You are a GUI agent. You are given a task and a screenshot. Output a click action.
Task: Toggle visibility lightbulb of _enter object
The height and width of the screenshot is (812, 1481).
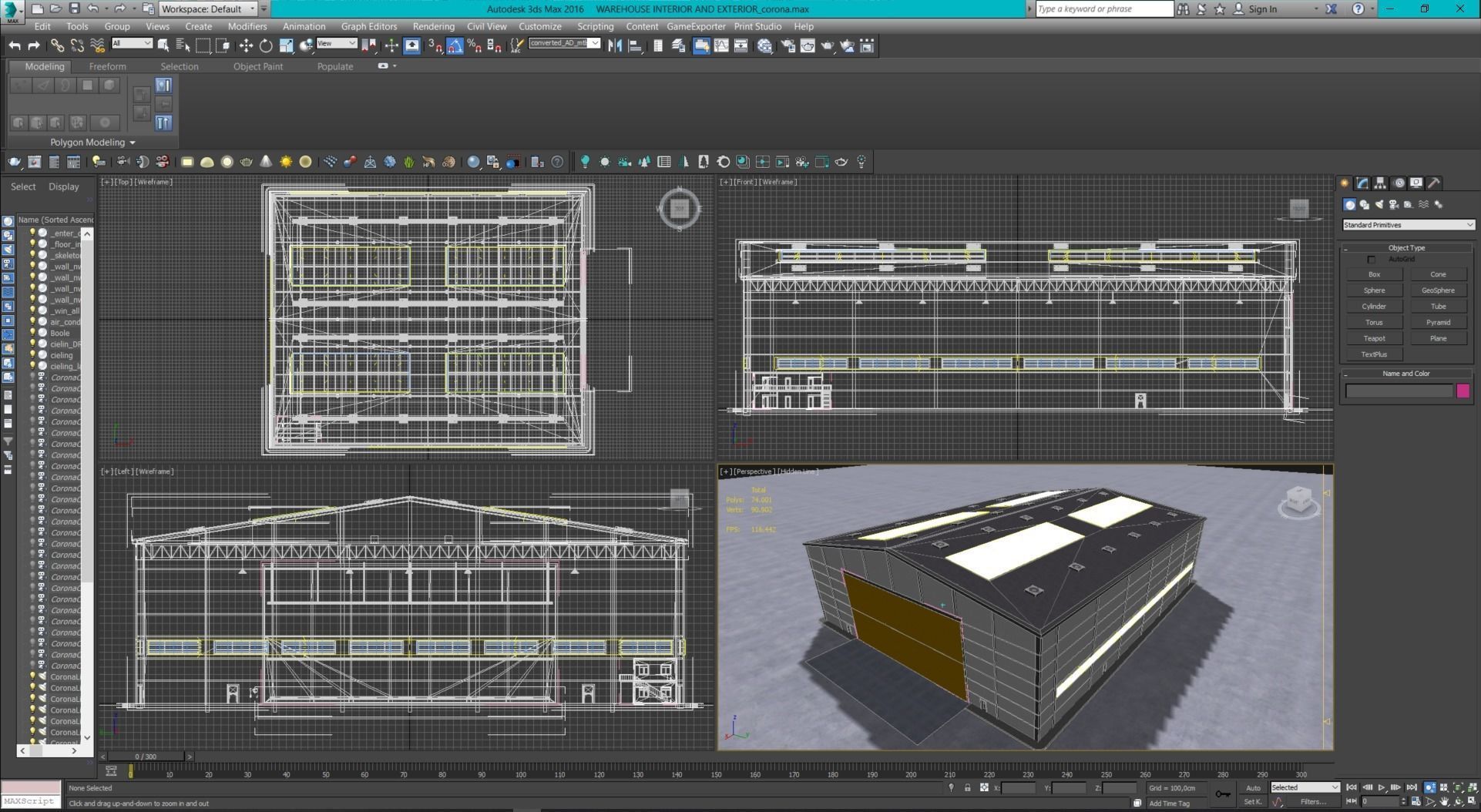pyautogui.click(x=32, y=233)
